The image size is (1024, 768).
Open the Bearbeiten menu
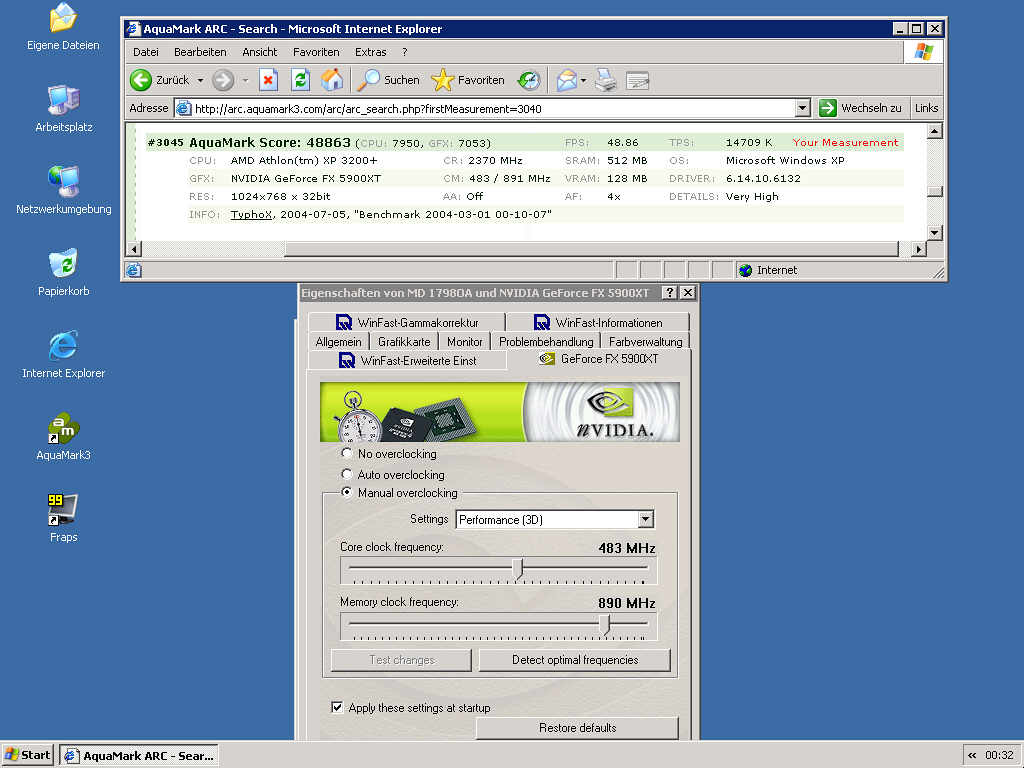coord(200,52)
